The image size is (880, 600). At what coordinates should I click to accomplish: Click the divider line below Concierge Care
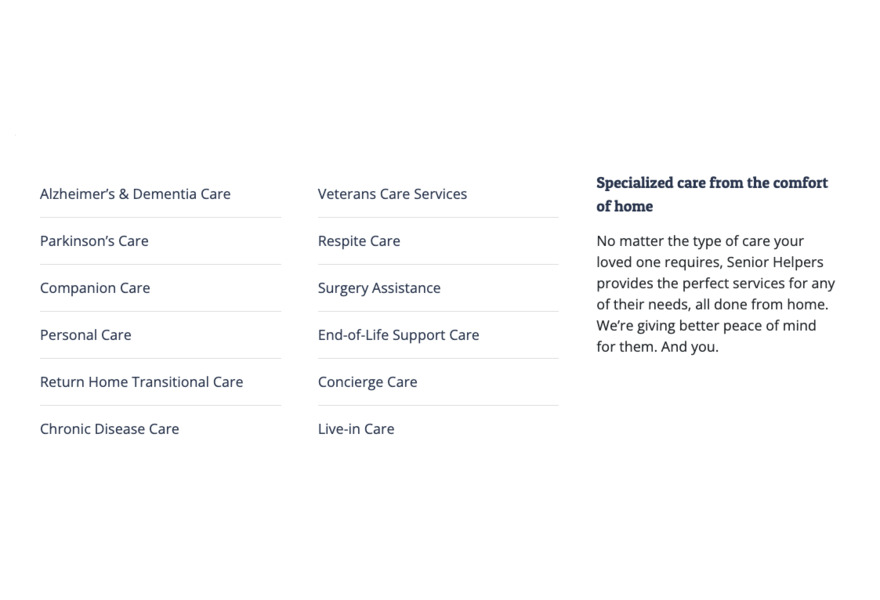438,405
